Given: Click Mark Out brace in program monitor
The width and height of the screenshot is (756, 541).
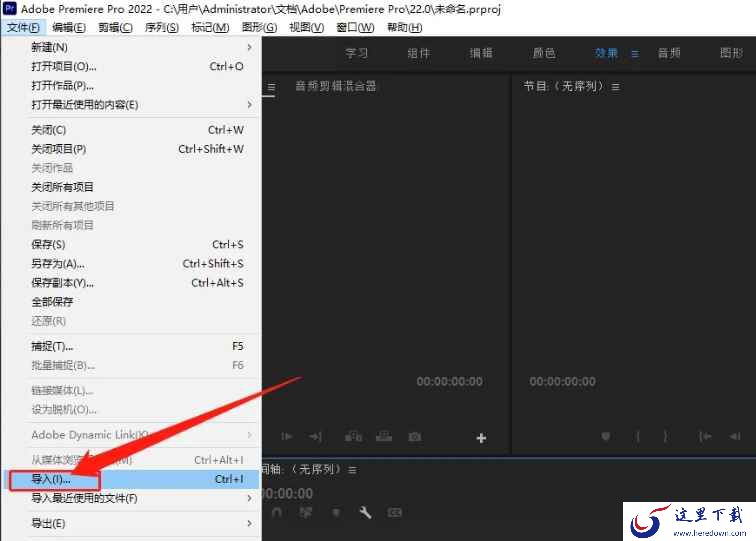Looking at the screenshot, I should pyautogui.click(x=665, y=436).
